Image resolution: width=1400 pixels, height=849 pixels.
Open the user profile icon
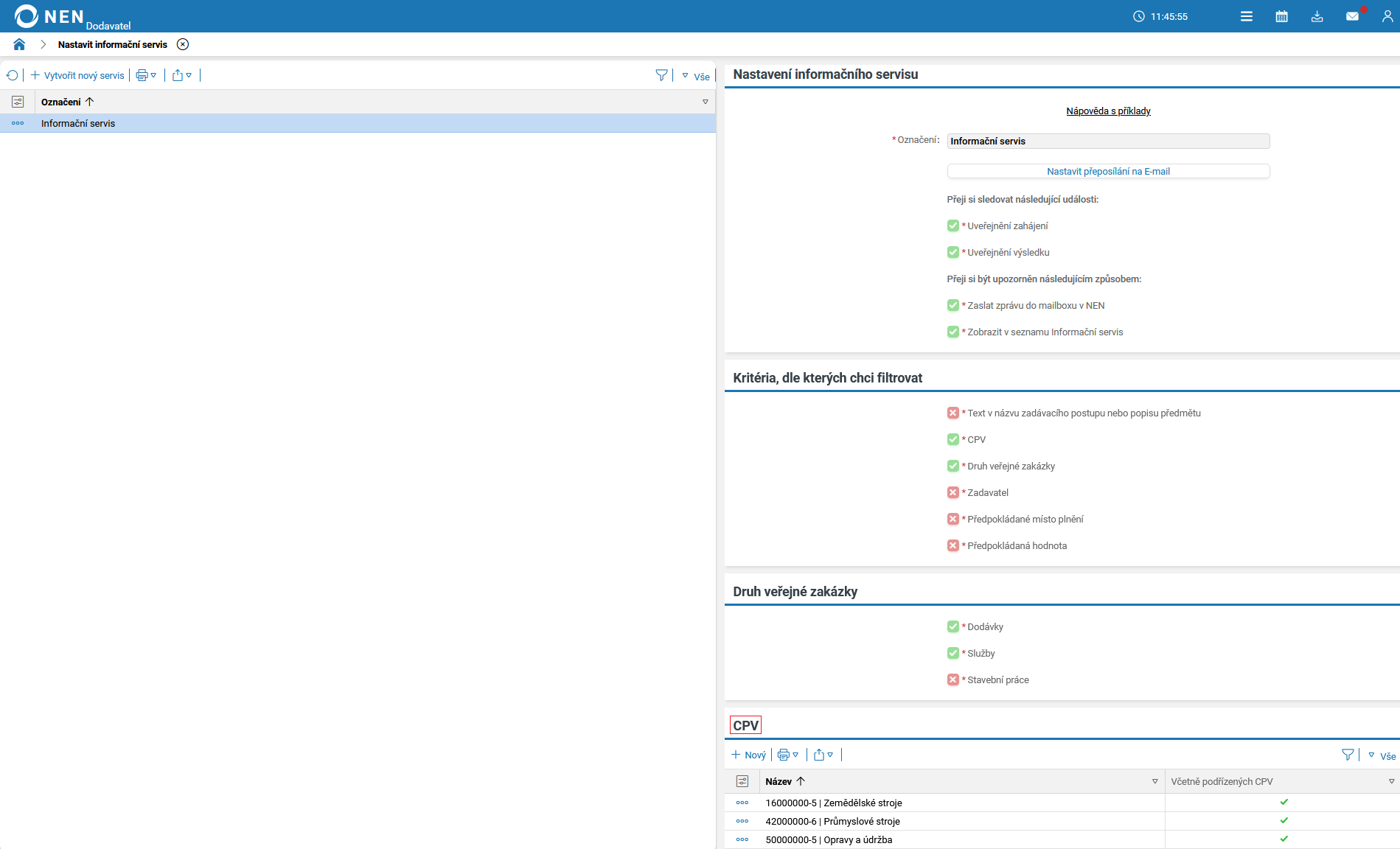(1387, 16)
